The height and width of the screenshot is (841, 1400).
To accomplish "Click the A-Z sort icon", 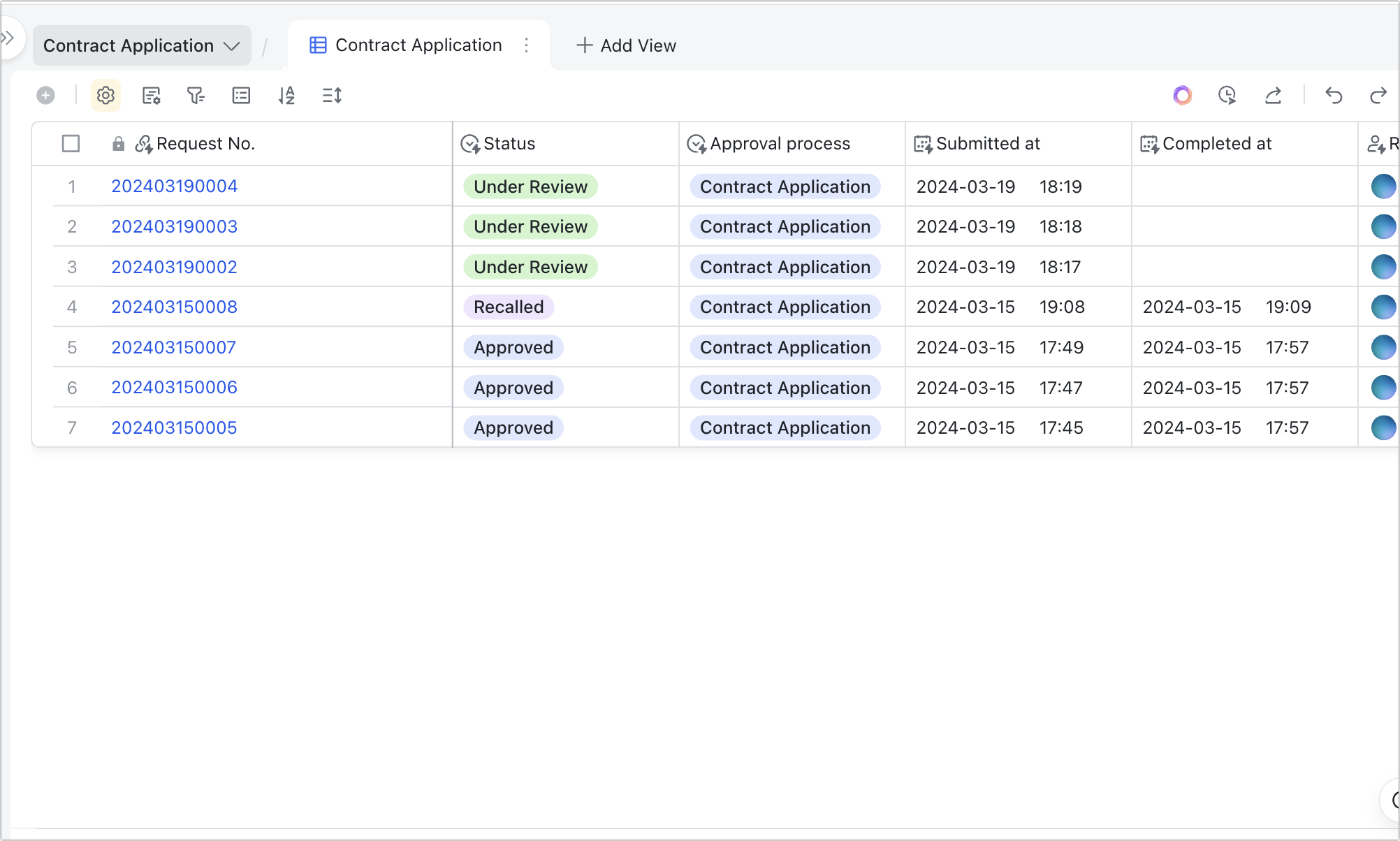I will 286,96.
